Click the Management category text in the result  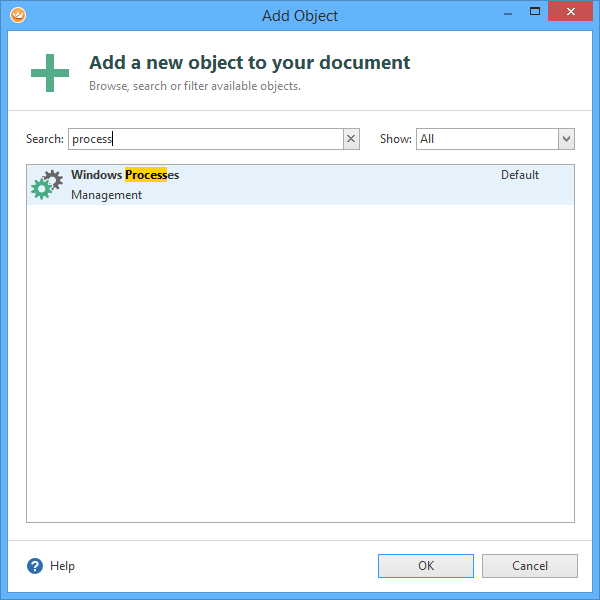pos(106,195)
